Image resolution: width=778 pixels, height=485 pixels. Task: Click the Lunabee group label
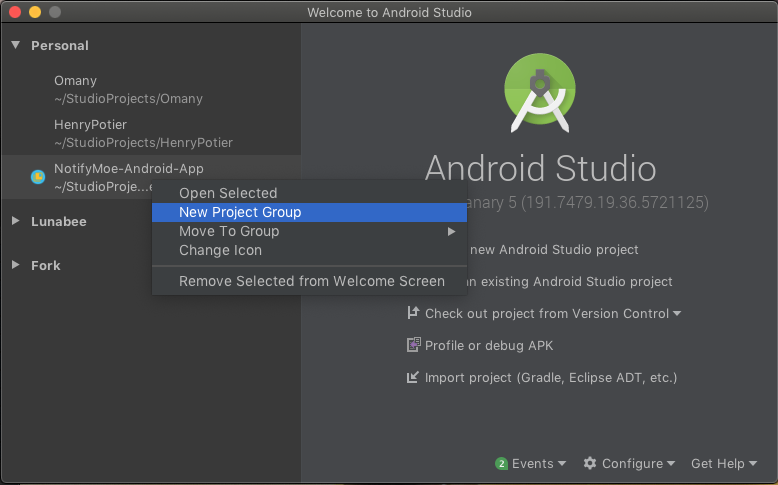click(x=59, y=221)
